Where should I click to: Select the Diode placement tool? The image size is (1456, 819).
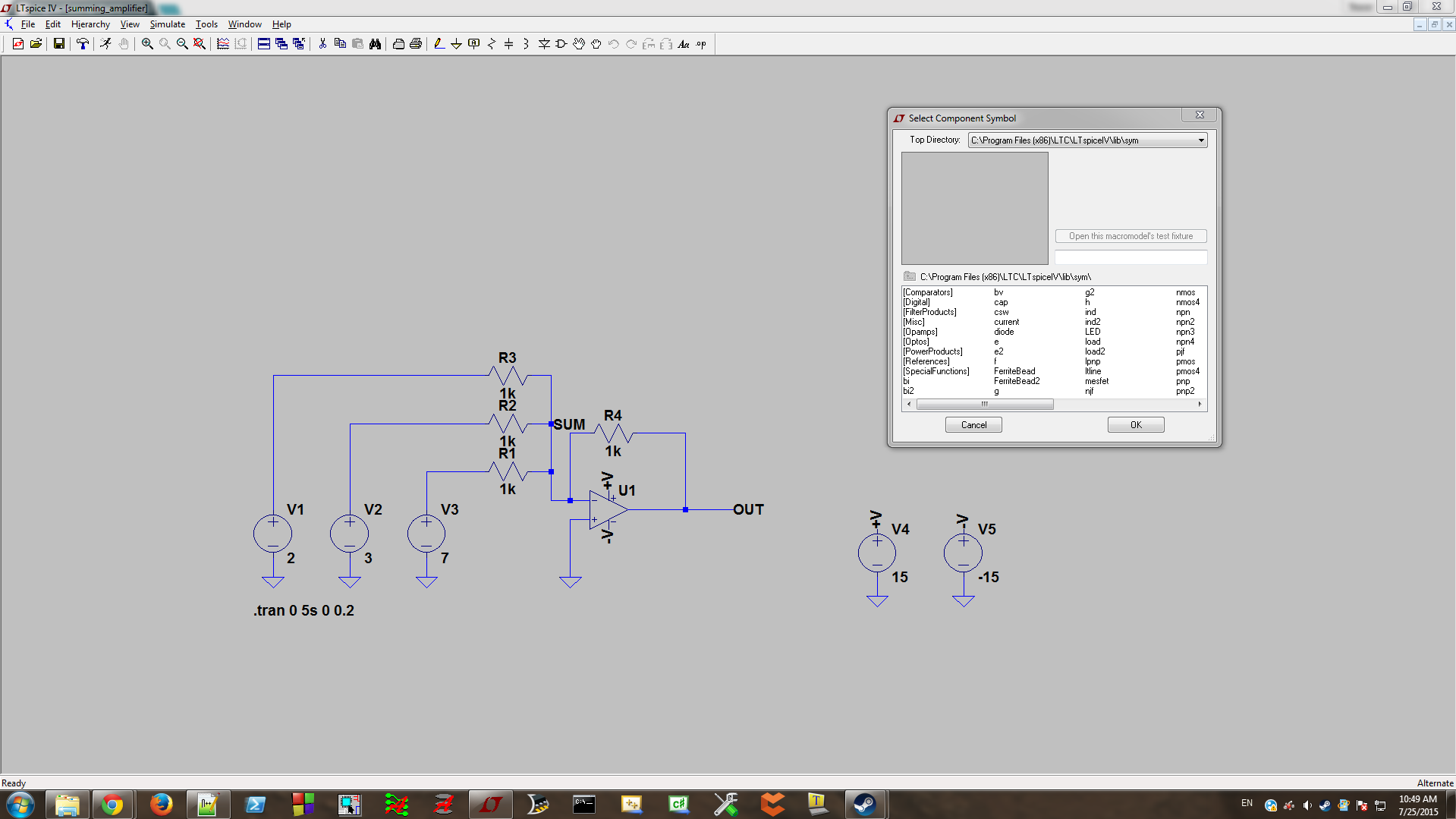pyautogui.click(x=544, y=44)
